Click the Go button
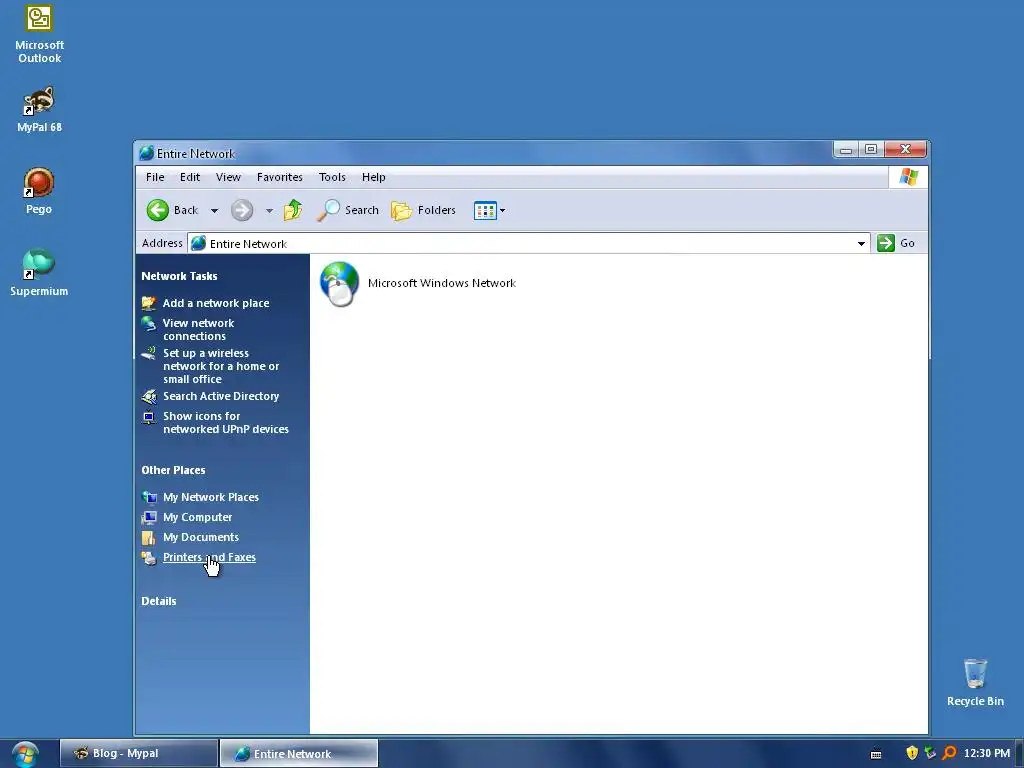 pyautogui.click(x=896, y=243)
